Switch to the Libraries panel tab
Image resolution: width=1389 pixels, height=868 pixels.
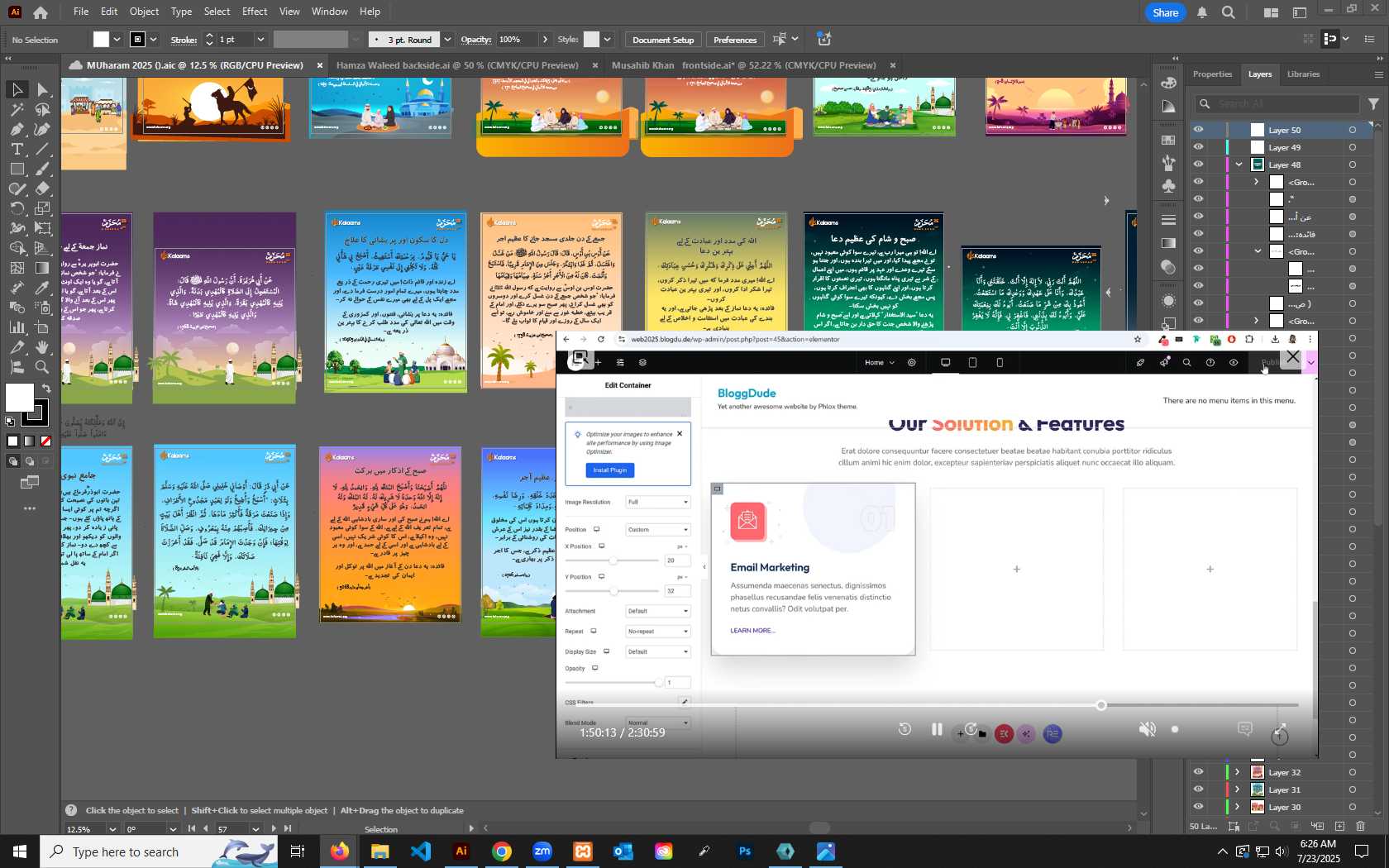1303,74
